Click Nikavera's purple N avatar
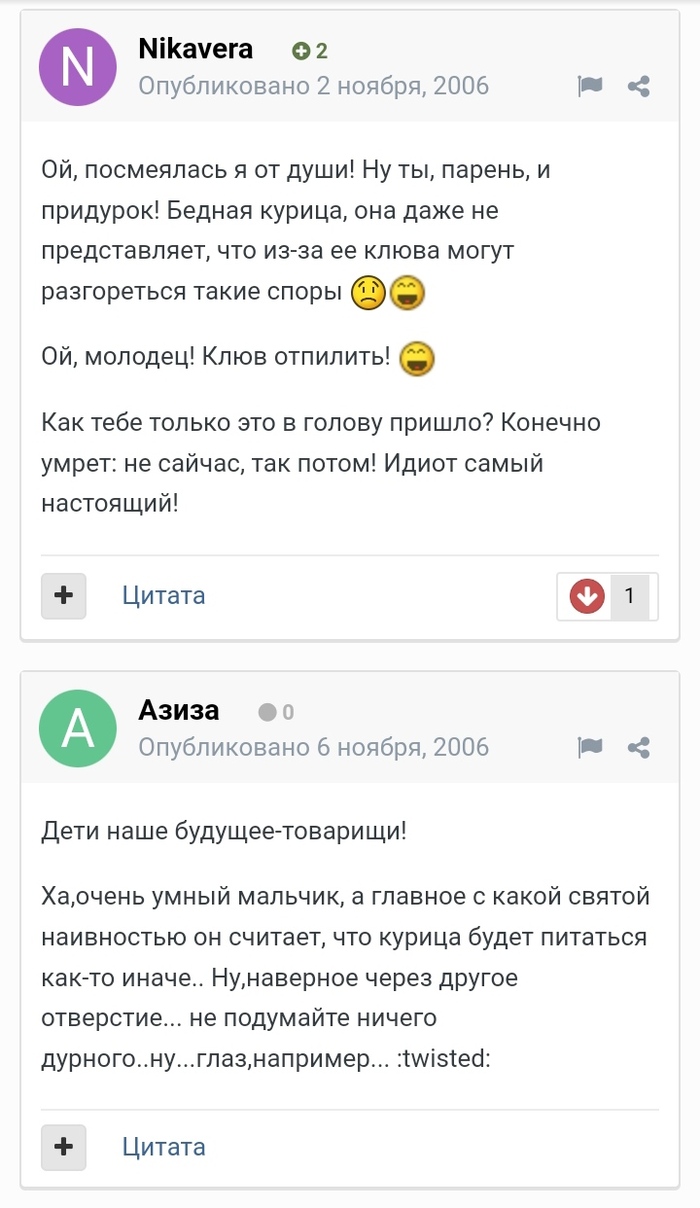 tap(78, 67)
